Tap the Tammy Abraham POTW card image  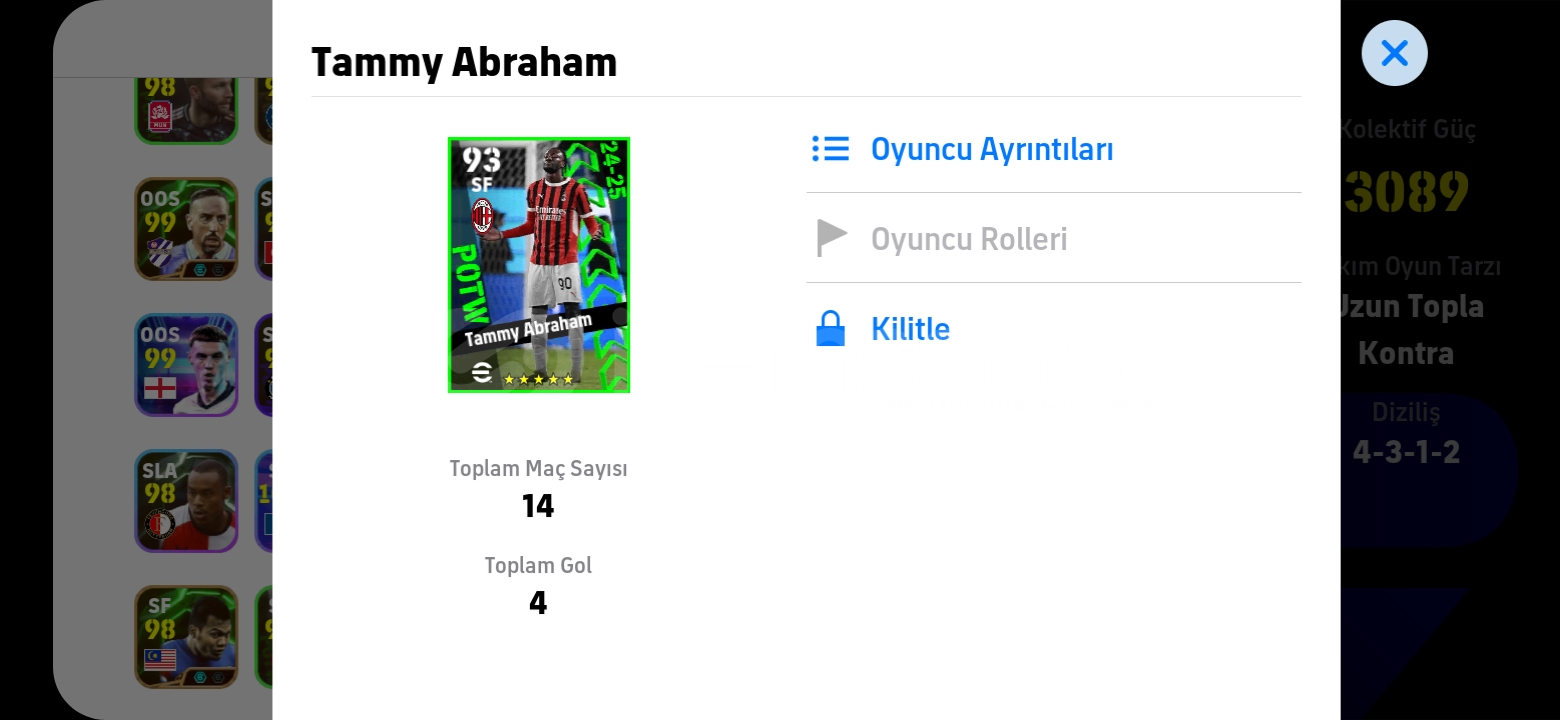point(539,265)
